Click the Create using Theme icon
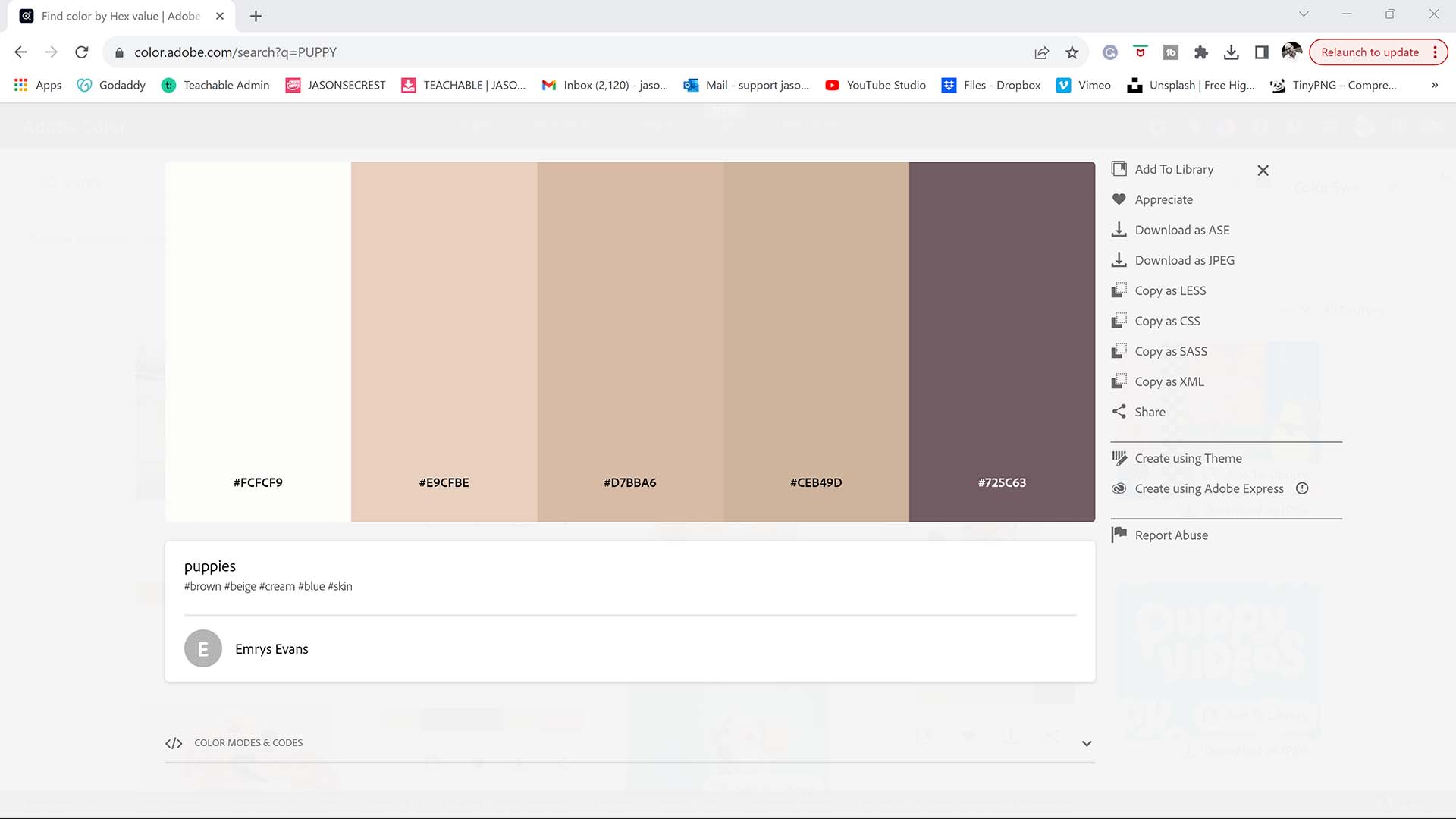Image resolution: width=1456 pixels, height=819 pixels. click(1119, 458)
